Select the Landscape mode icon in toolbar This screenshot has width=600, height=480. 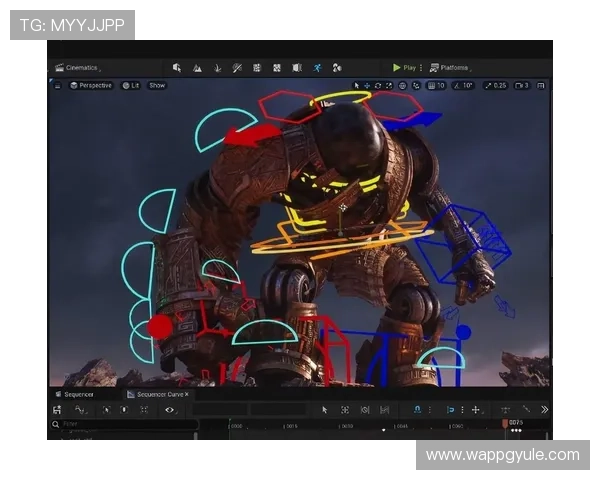(x=198, y=68)
